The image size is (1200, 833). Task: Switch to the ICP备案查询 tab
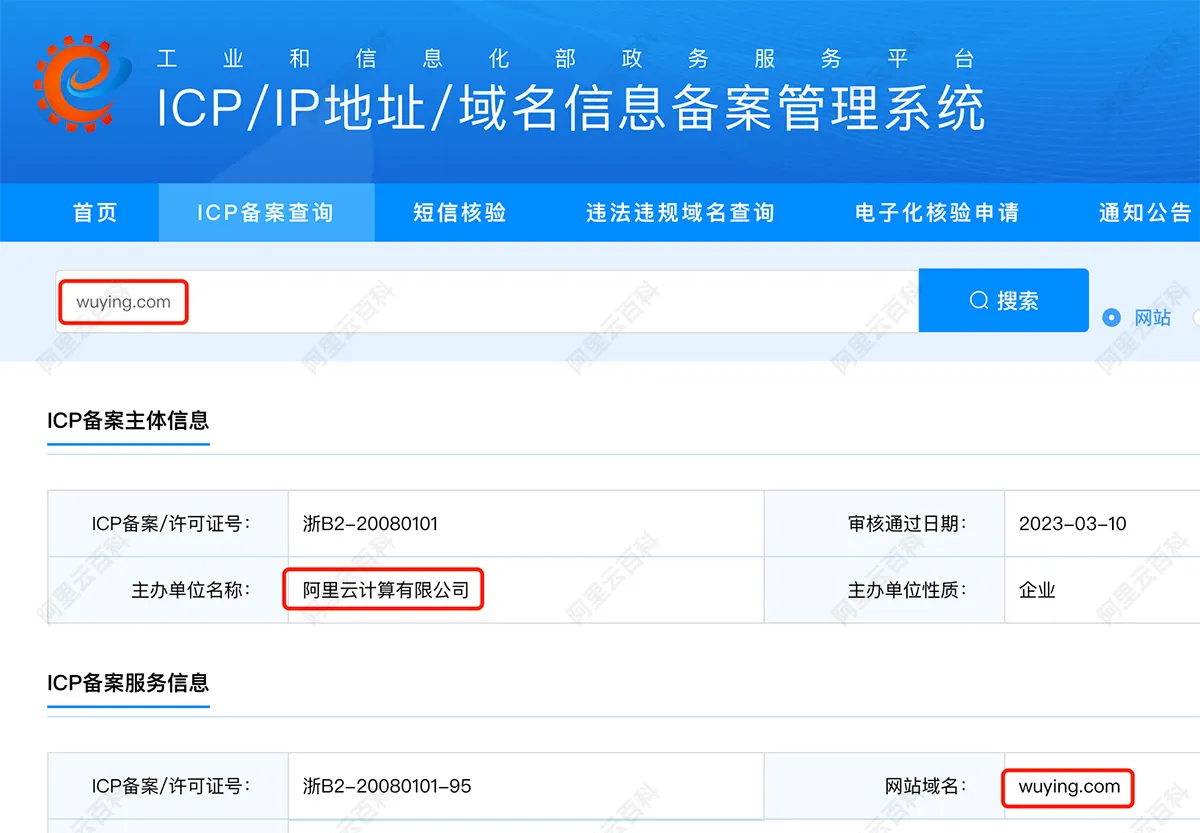[x=265, y=212]
